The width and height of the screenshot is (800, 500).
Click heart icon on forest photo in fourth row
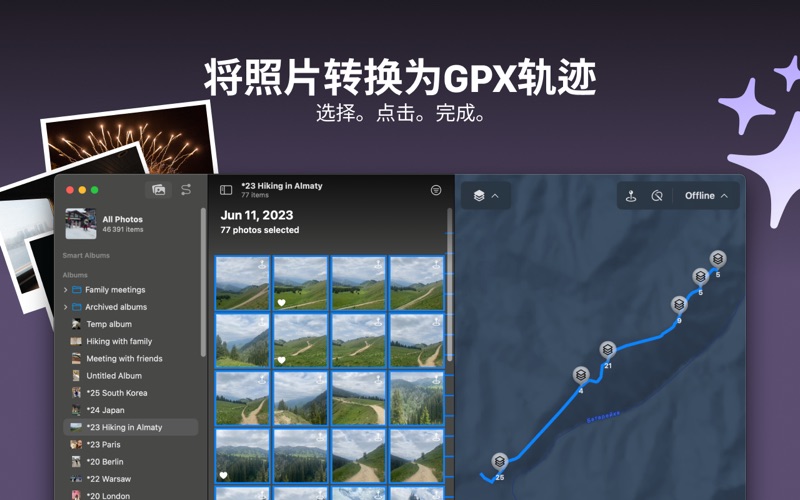223,476
